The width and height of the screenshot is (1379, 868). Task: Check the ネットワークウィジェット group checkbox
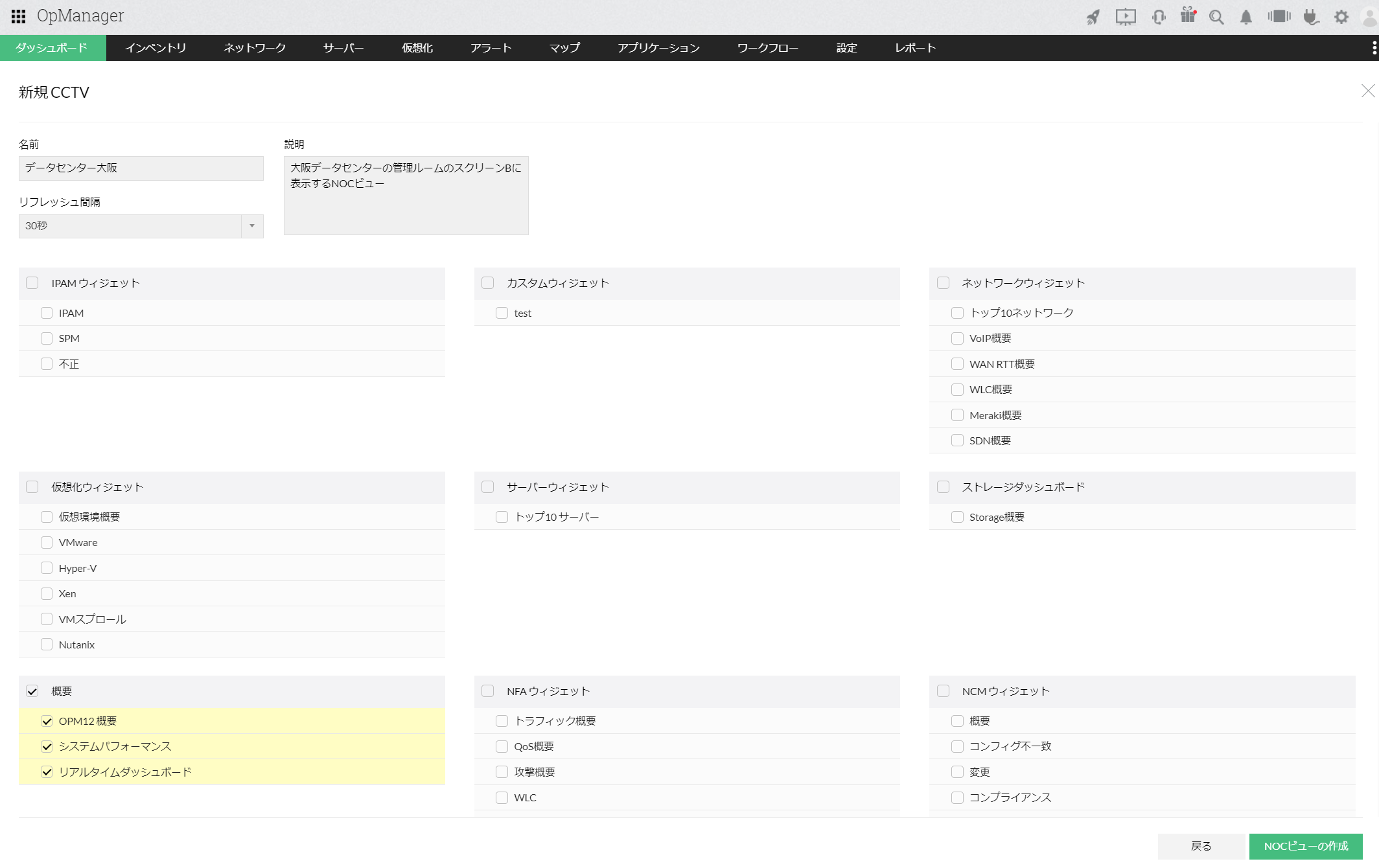click(944, 283)
